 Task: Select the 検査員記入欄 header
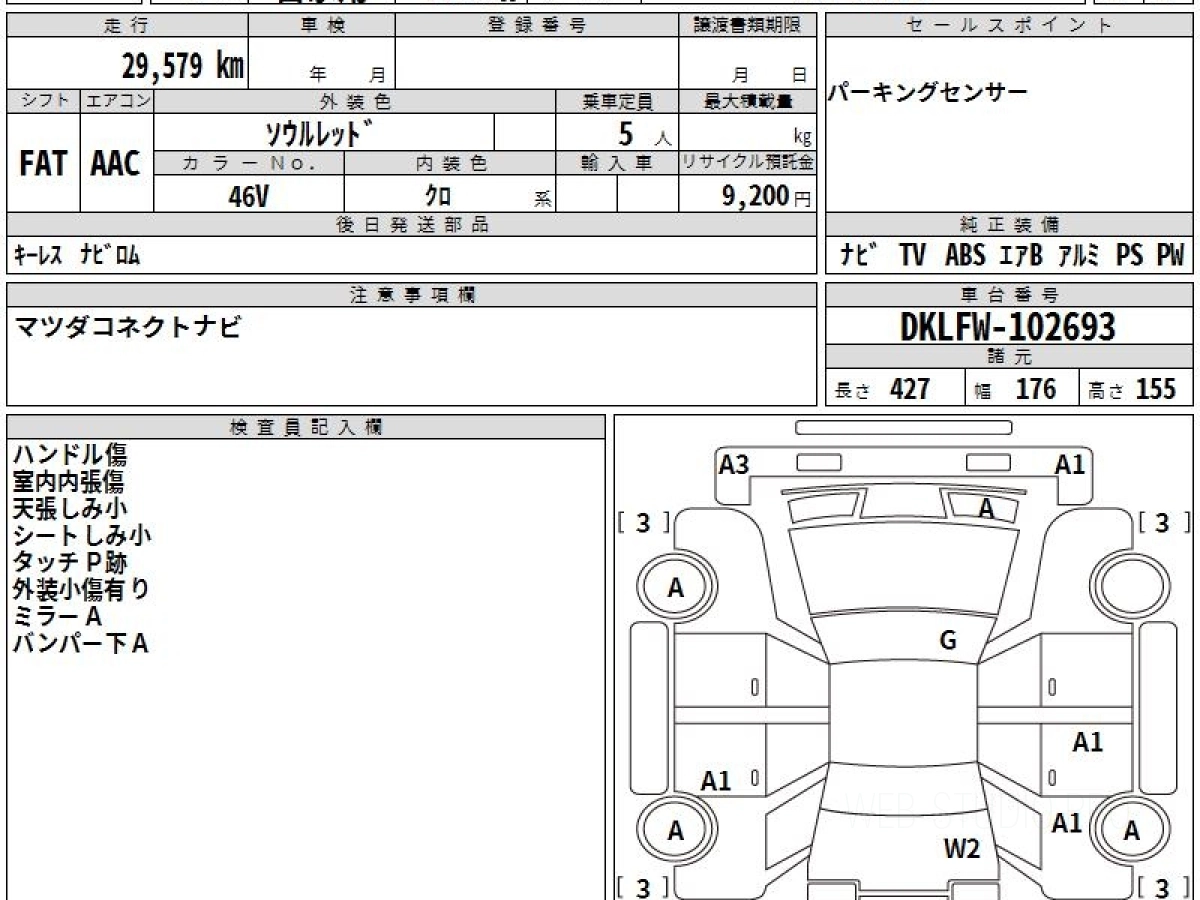point(306,427)
